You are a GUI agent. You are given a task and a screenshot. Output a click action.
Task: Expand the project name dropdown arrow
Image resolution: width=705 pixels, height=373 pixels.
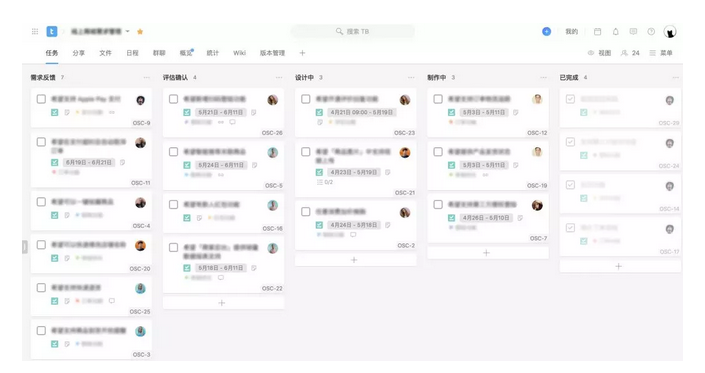(128, 31)
